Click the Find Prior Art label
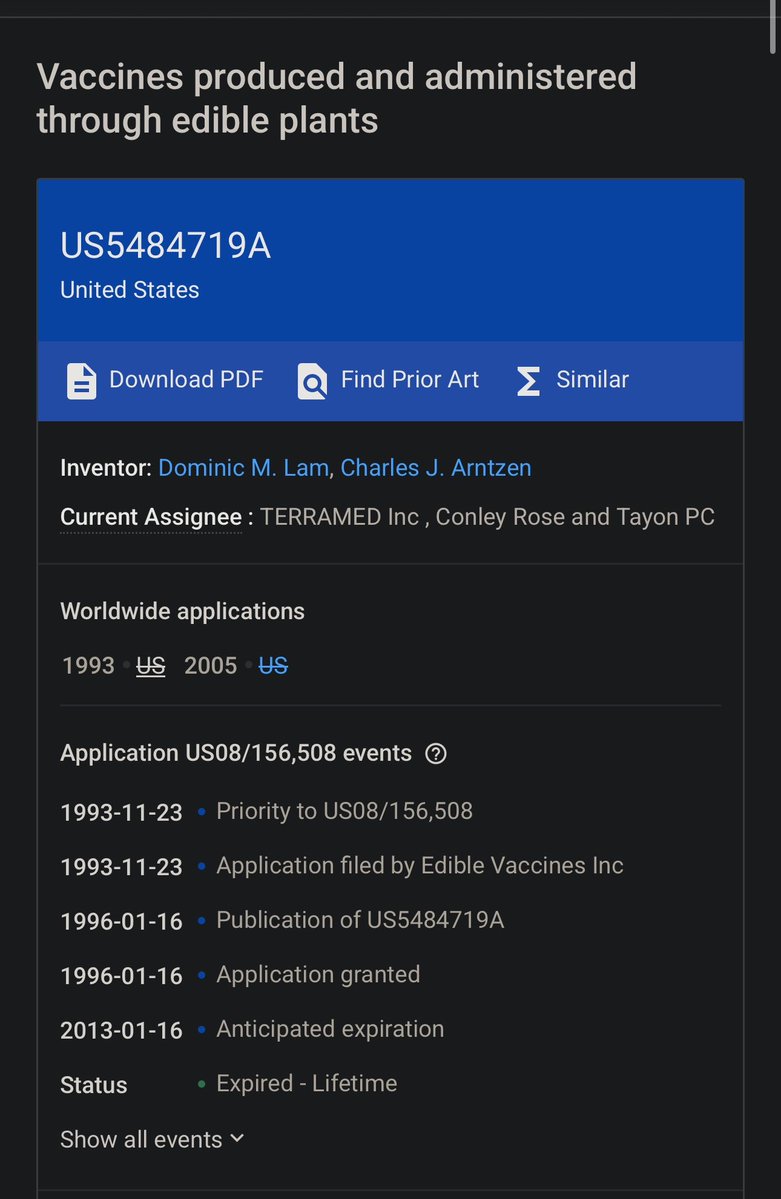Image resolution: width=781 pixels, height=1199 pixels. (410, 379)
